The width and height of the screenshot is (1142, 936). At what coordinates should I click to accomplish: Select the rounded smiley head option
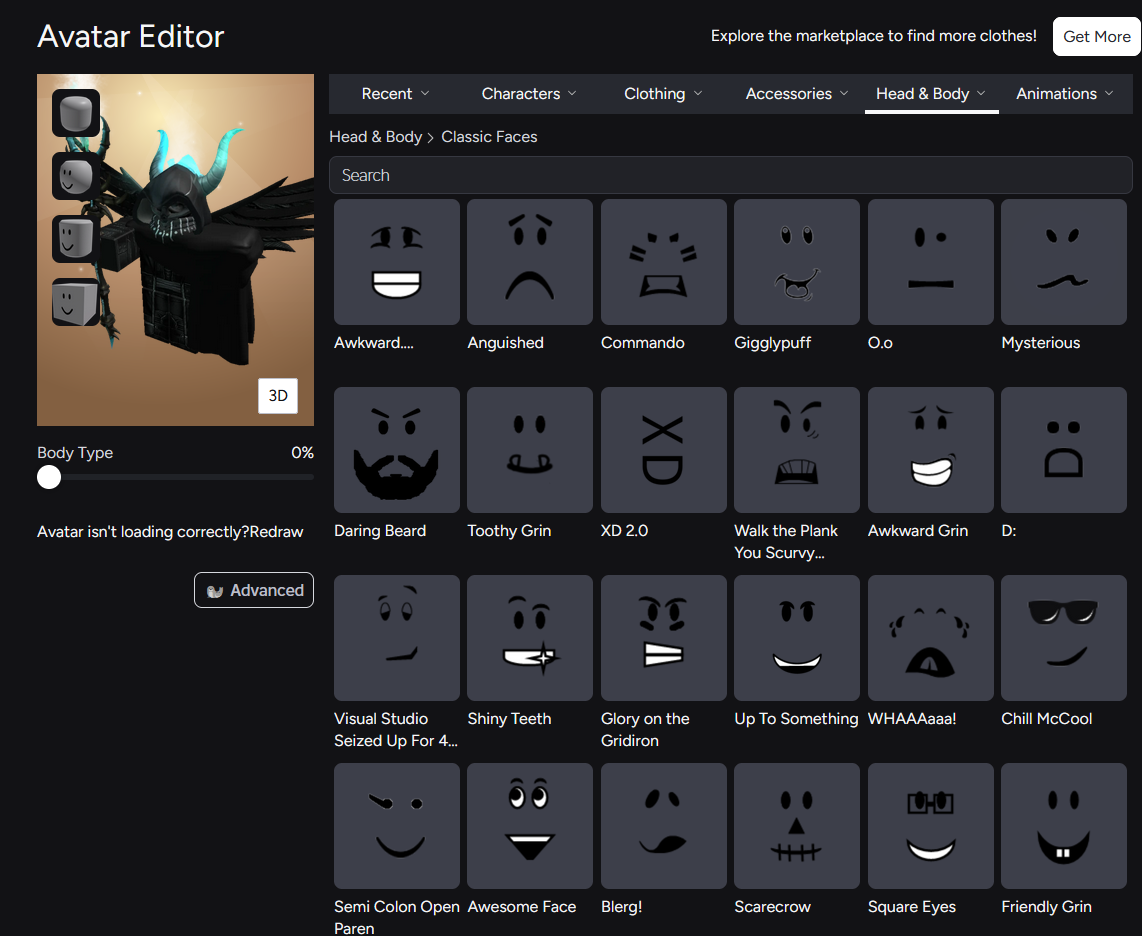76,176
